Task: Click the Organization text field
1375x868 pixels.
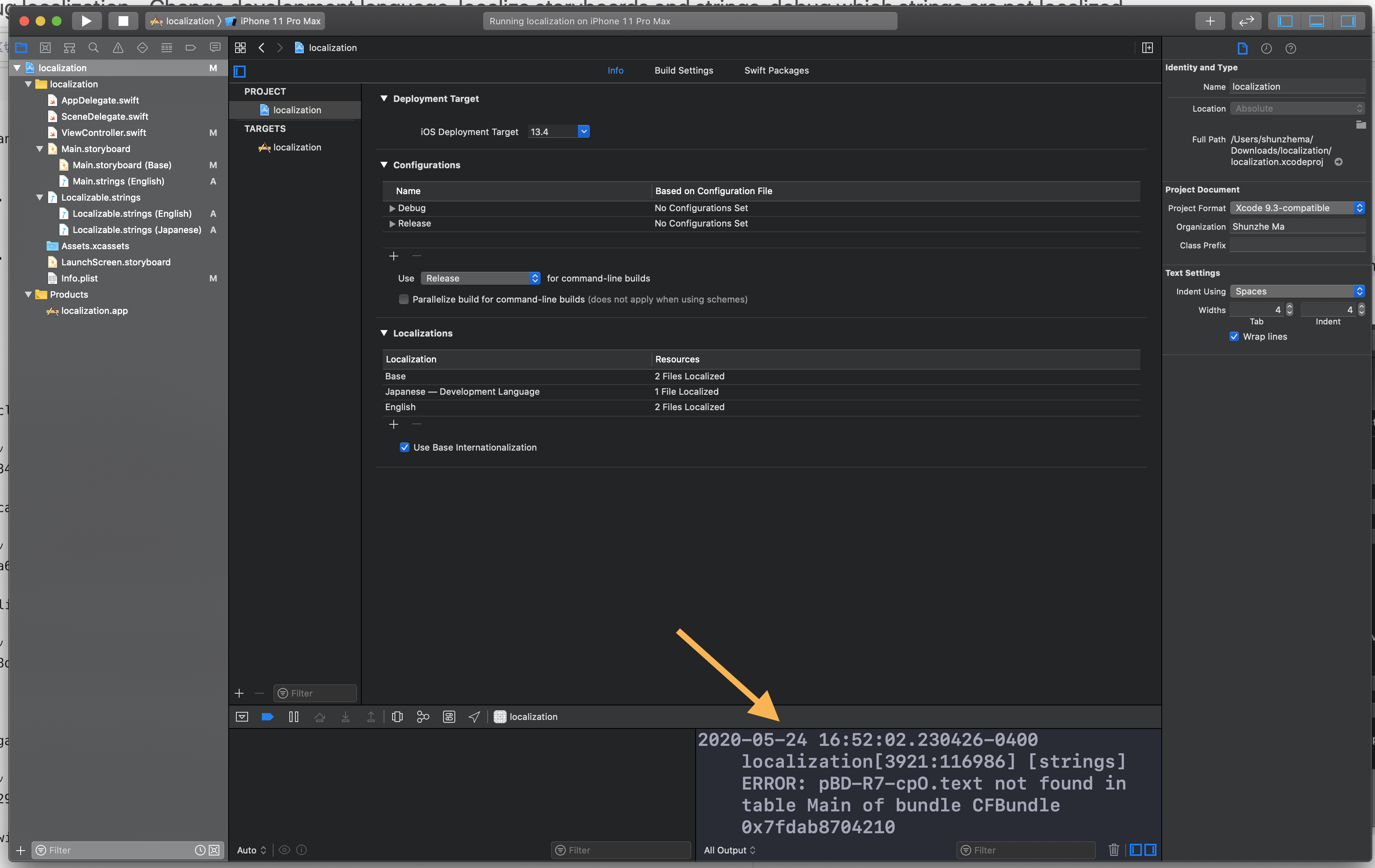Action: point(1297,227)
